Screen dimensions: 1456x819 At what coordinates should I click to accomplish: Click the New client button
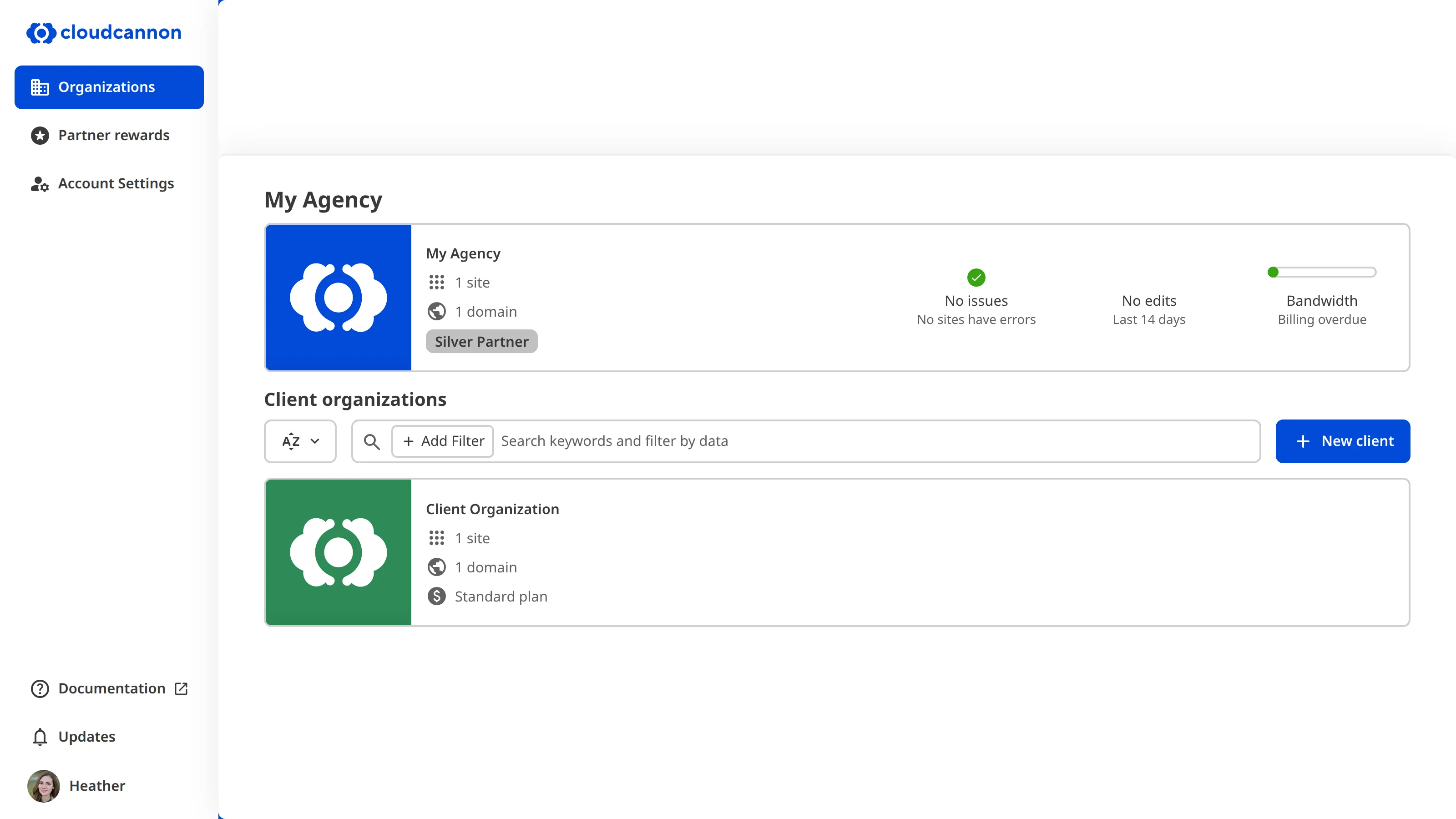[1342, 441]
